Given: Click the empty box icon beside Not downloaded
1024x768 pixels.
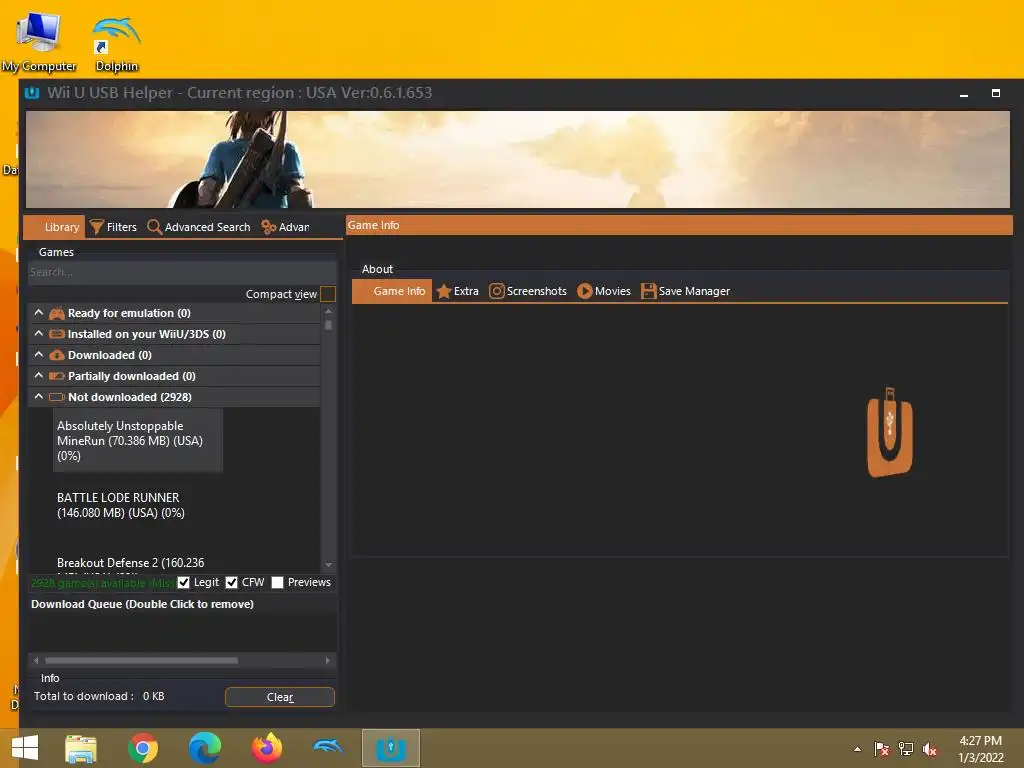Looking at the screenshot, I should [57, 397].
